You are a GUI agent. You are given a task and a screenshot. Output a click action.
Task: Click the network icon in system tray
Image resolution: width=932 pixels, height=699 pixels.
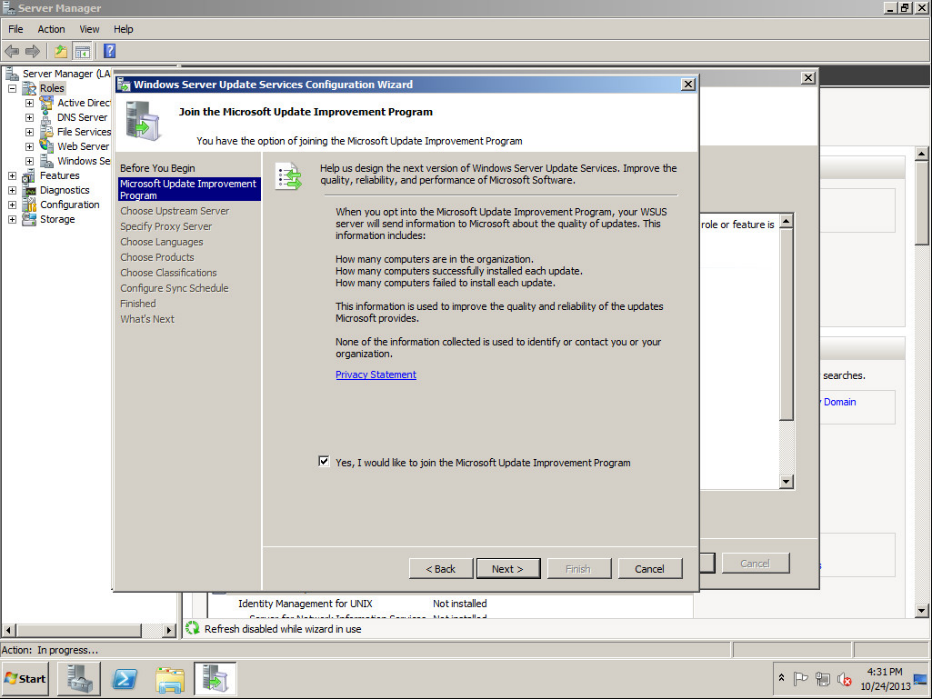pos(823,679)
